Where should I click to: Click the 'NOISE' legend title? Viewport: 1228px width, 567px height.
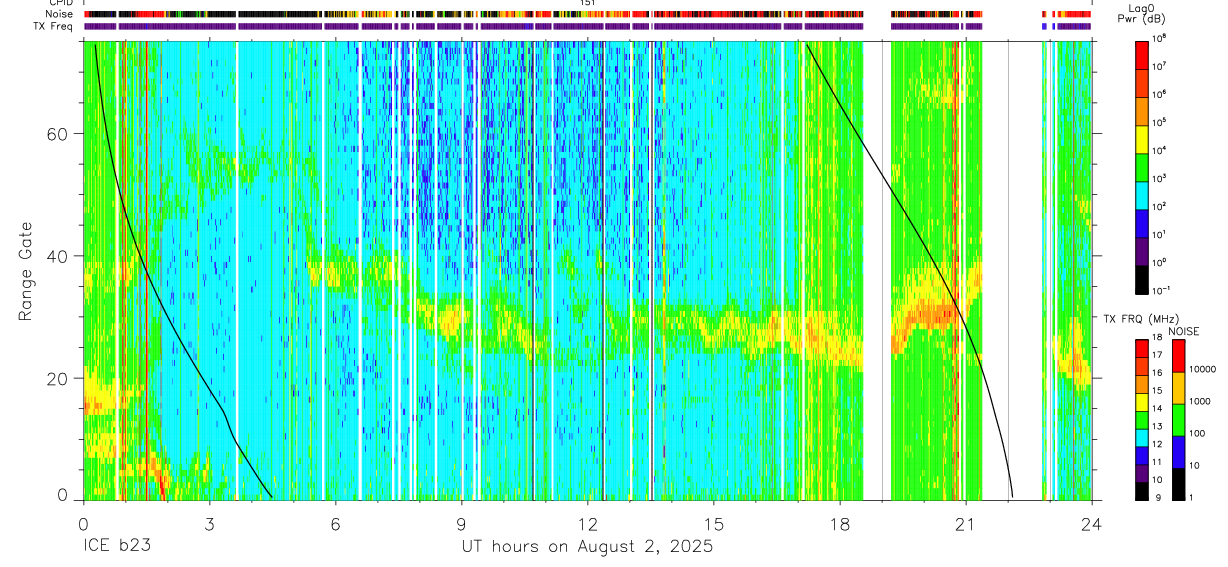click(1183, 331)
